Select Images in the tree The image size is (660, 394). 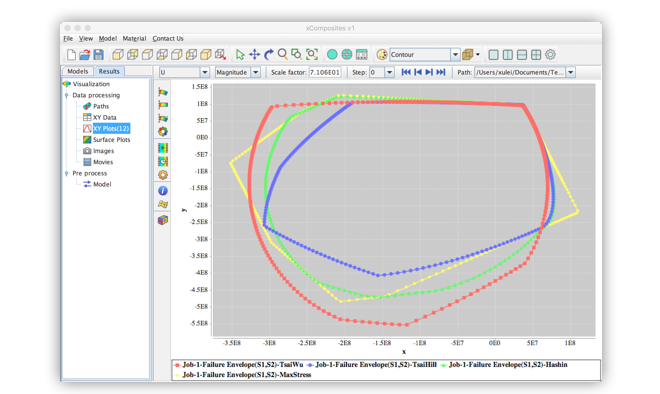(x=104, y=151)
